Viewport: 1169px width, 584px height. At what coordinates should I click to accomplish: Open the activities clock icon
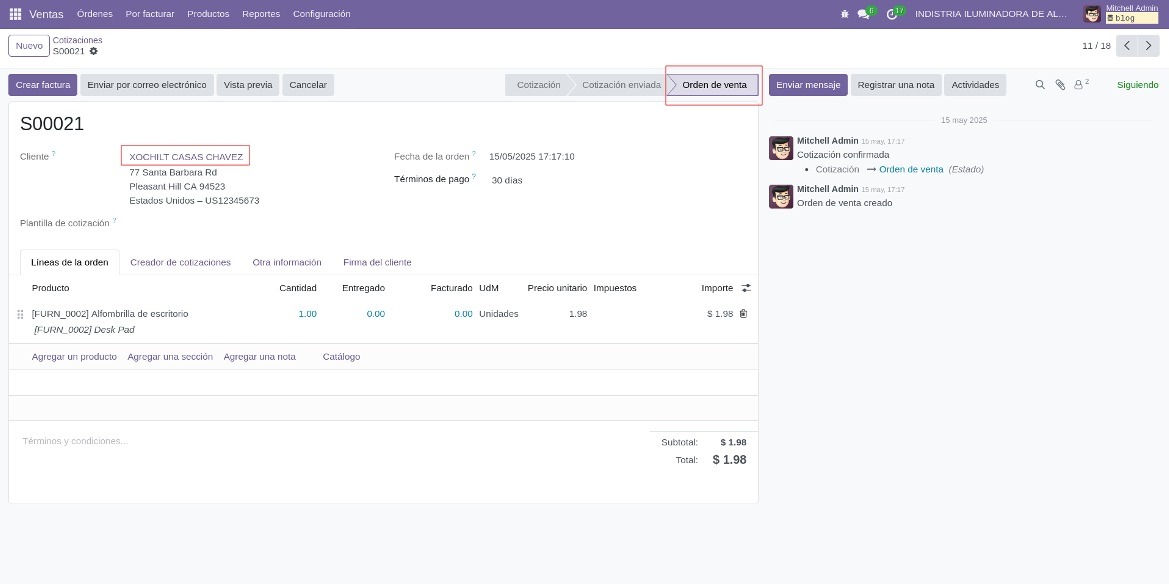(893, 13)
